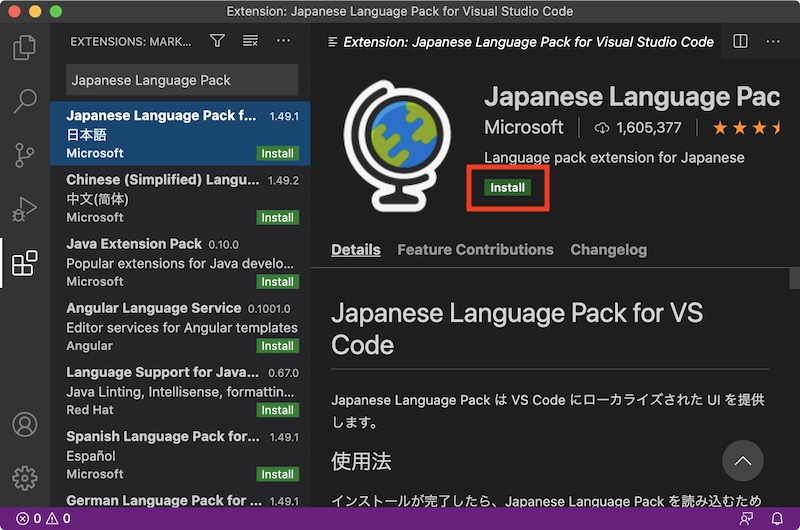Click the Red Hat publisher name

[90, 410]
